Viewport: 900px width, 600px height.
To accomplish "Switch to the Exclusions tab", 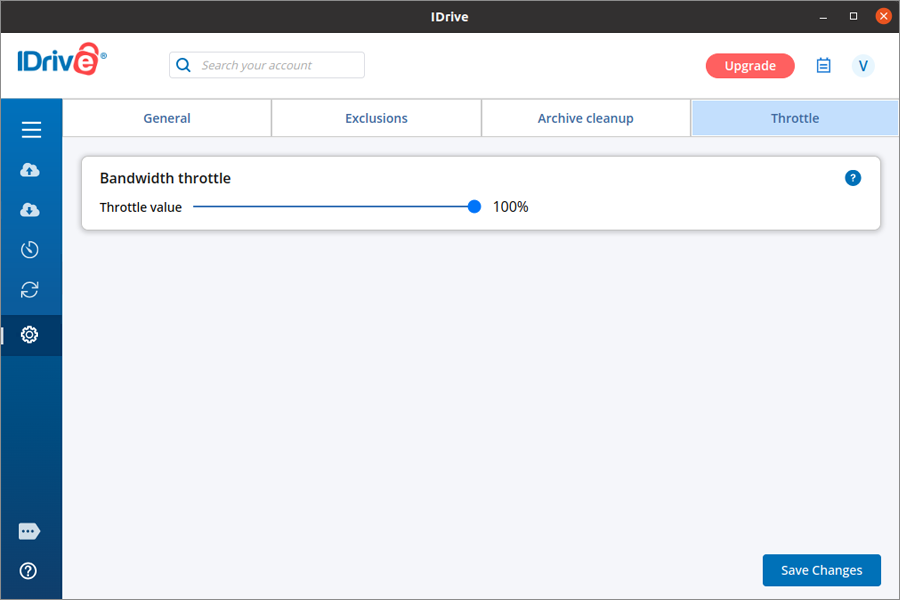I will (x=376, y=118).
